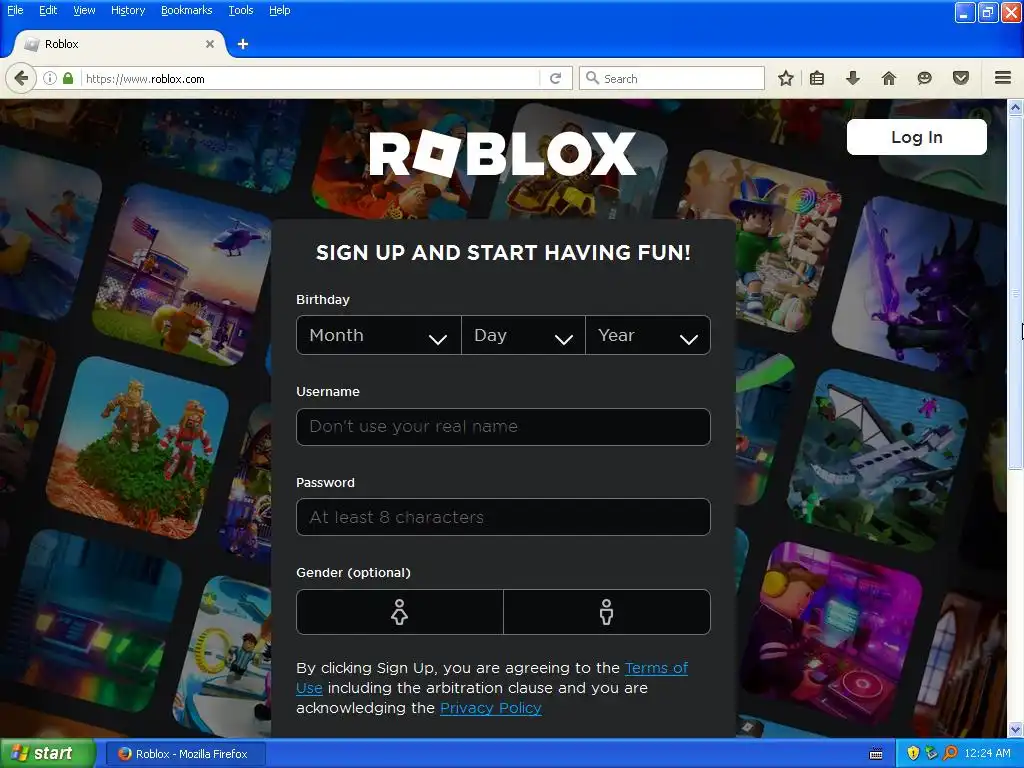Open the Firefox hamburger menu

1003,78
